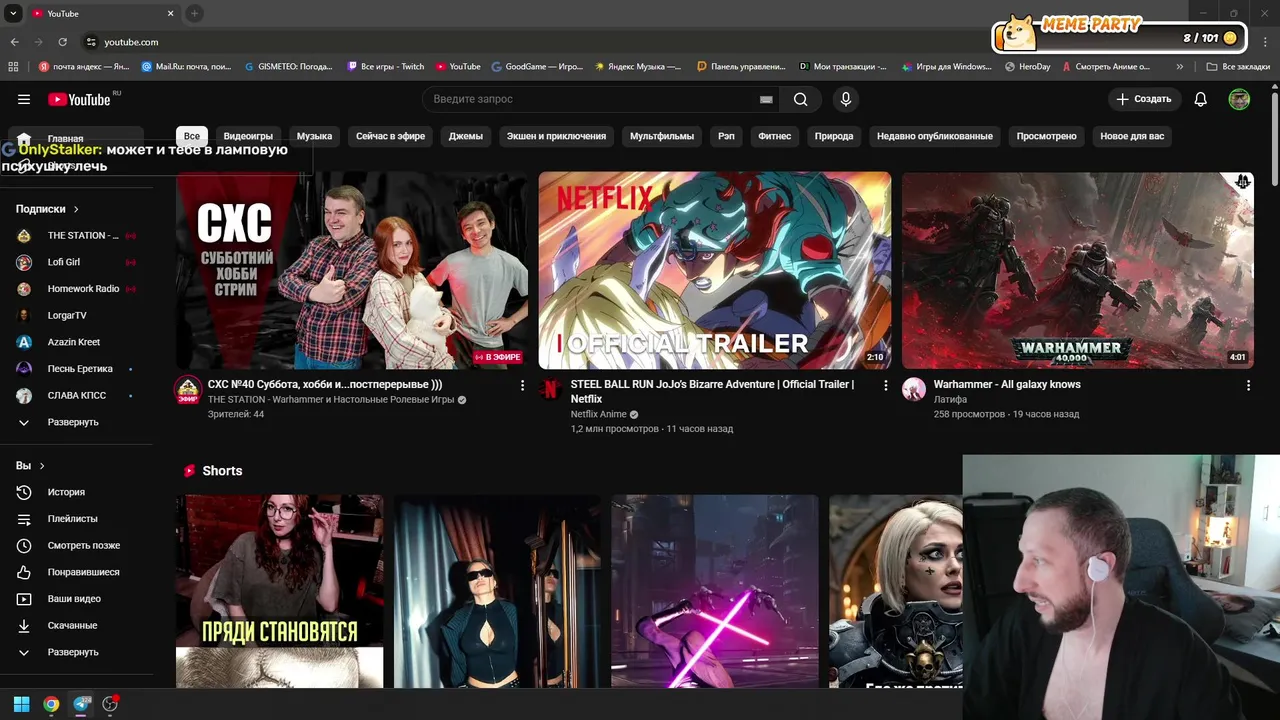Open 'Песнь Еретика' subscription channel
Viewport: 1280px width, 720px height.
click(x=77, y=369)
